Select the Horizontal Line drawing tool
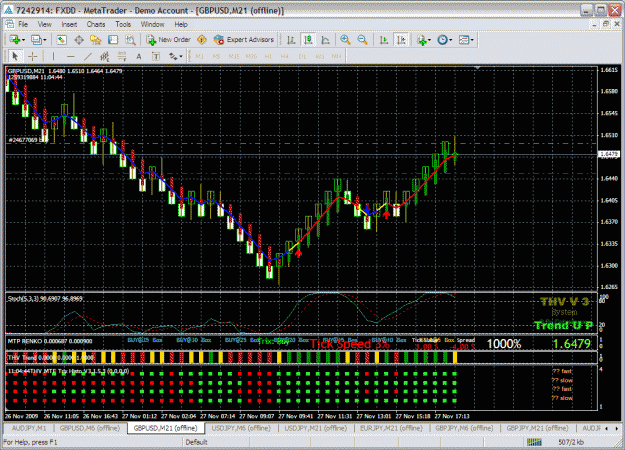The height and width of the screenshot is (450, 625). tap(71, 56)
